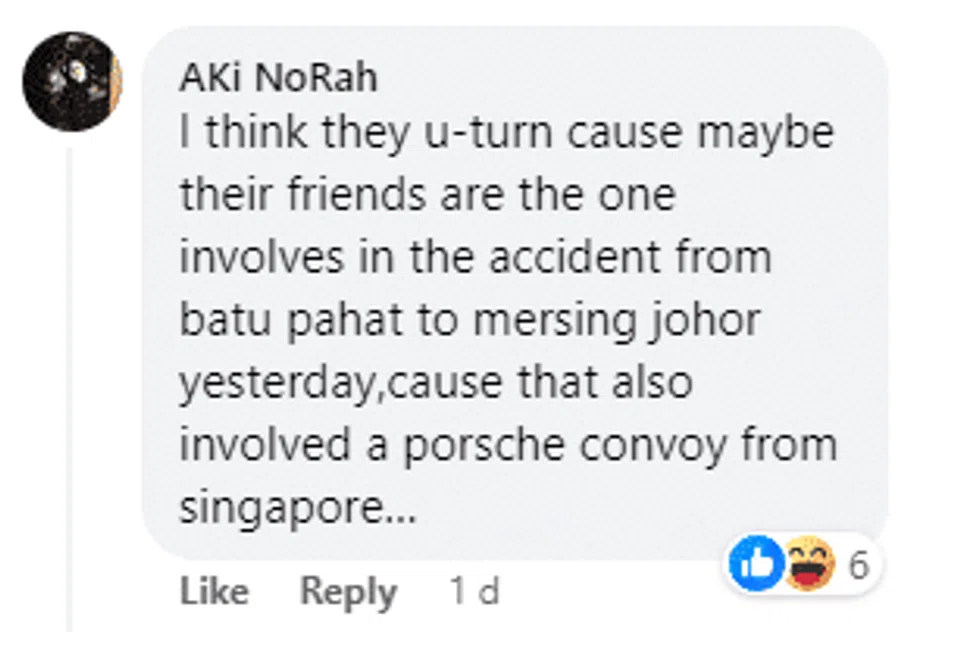Click the word singapore... in comment
The image size is (960, 647).
coord(298,509)
